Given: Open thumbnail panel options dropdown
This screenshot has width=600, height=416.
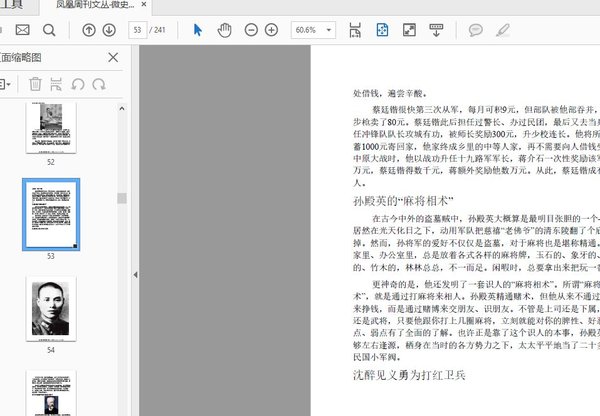Looking at the screenshot, I should coord(7,84).
